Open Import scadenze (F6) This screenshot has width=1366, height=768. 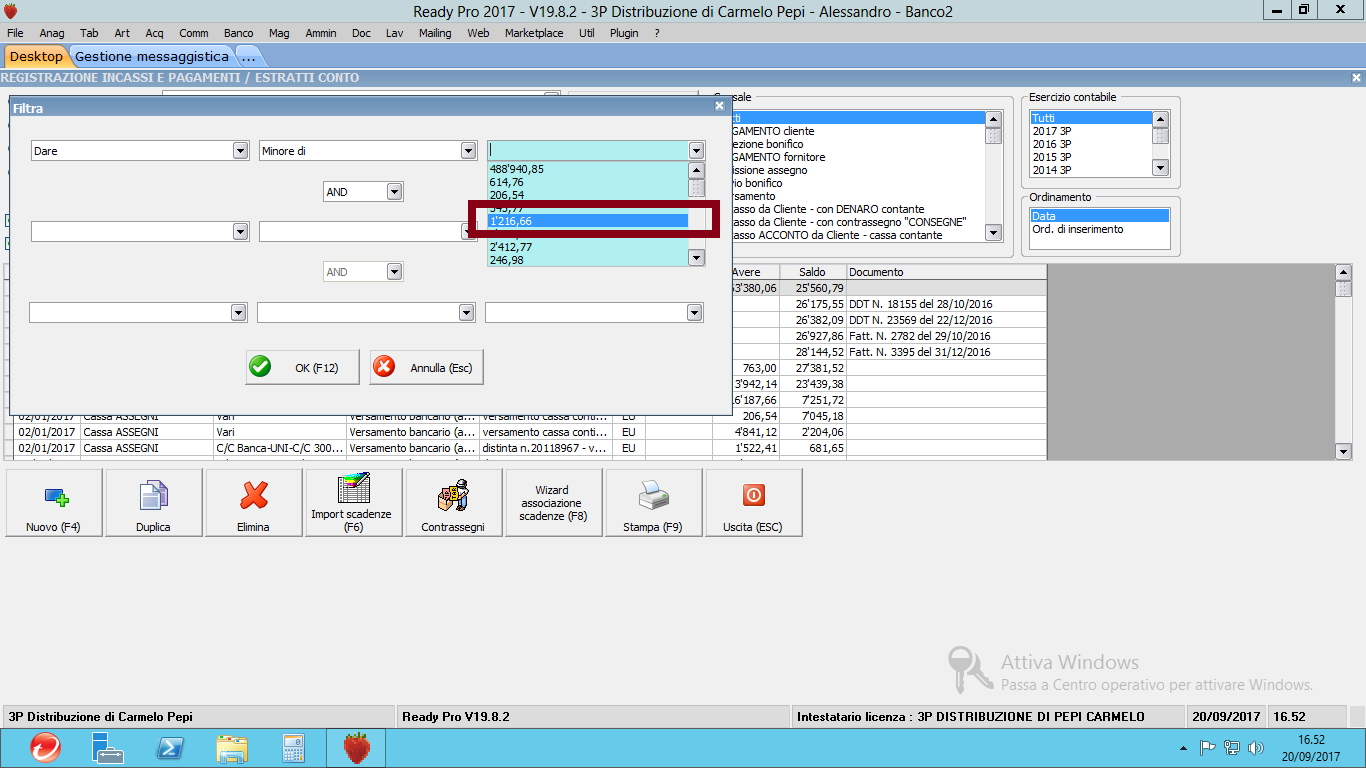point(354,503)
